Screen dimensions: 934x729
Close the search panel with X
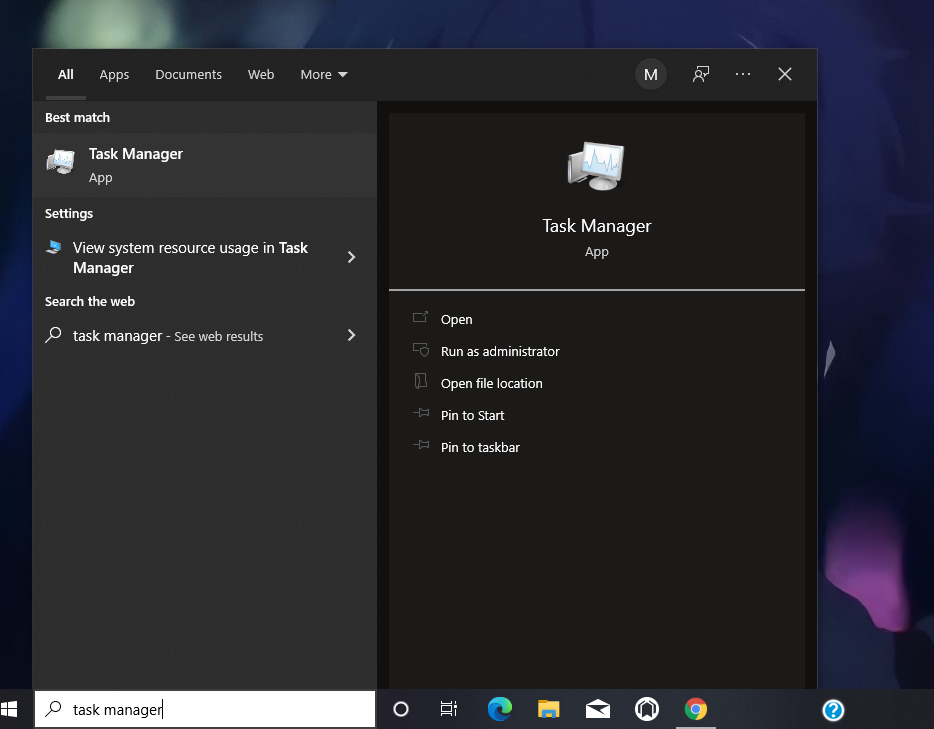pyautogui.click(x=784, y=74)
